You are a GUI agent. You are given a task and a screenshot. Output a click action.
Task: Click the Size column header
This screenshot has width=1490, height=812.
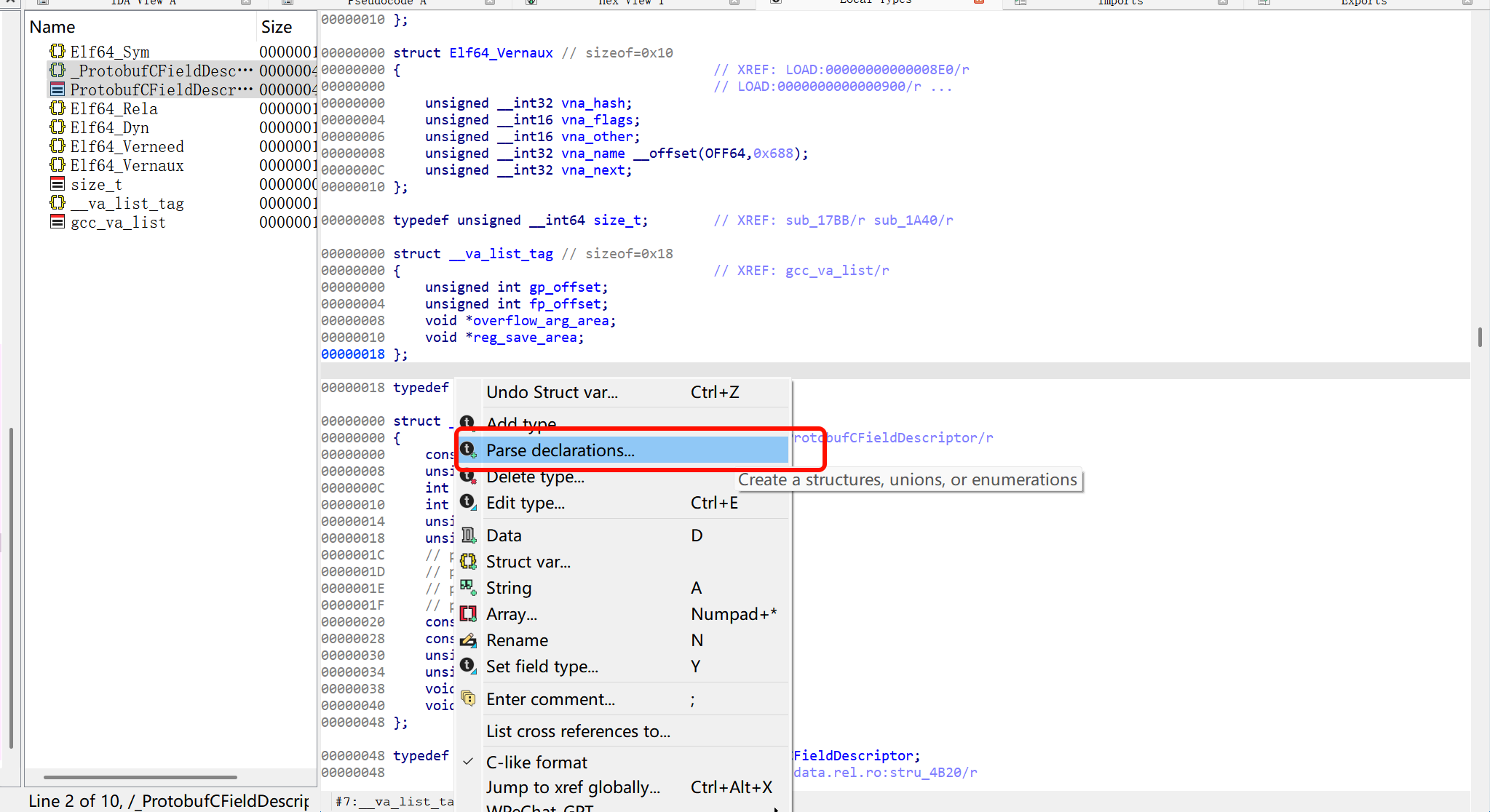click(x=277, y=27)
